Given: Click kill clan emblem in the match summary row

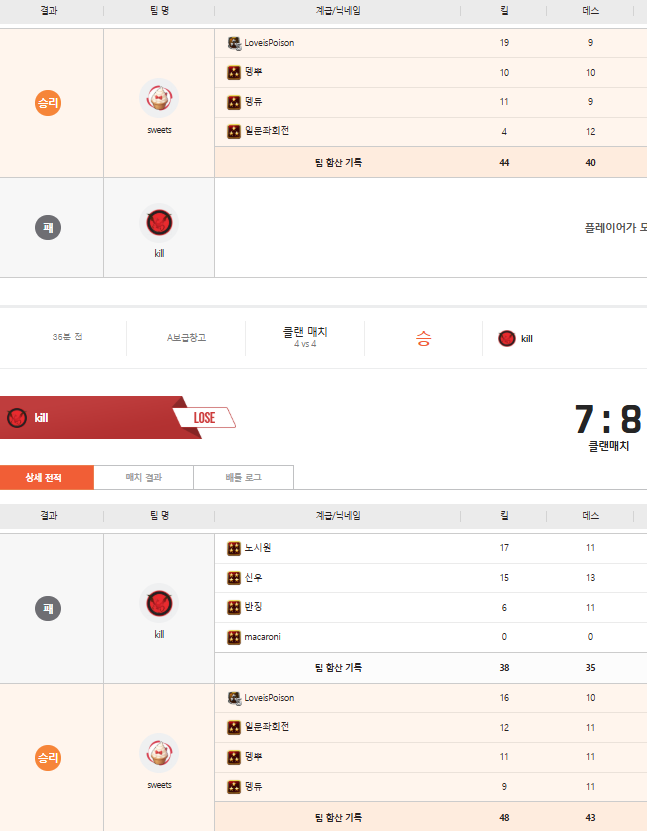Looking at the screenshot, I should [507, 338].
